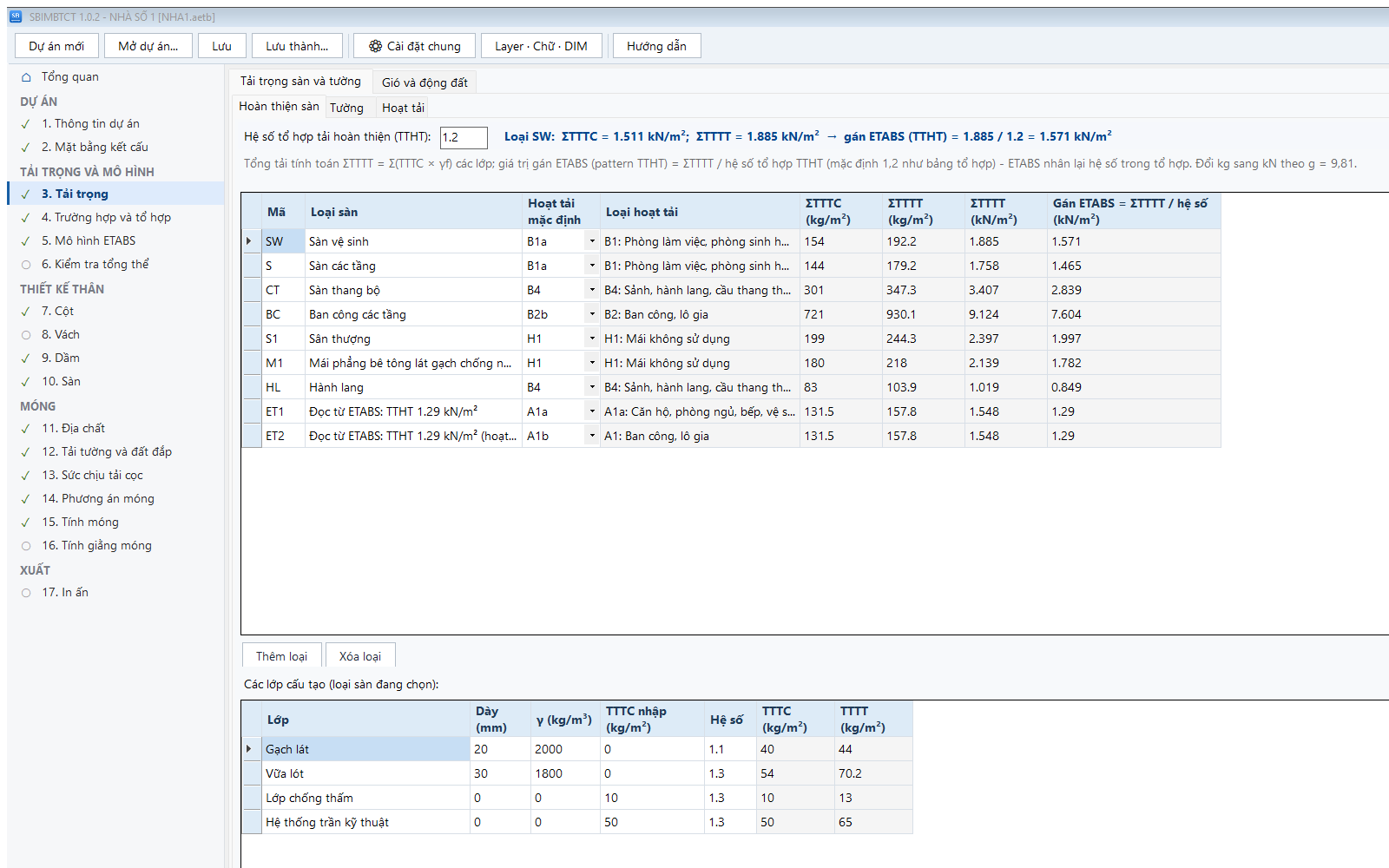
Task: Switch to the Hoạt tải sub-tab
Action: pos(404,108)
